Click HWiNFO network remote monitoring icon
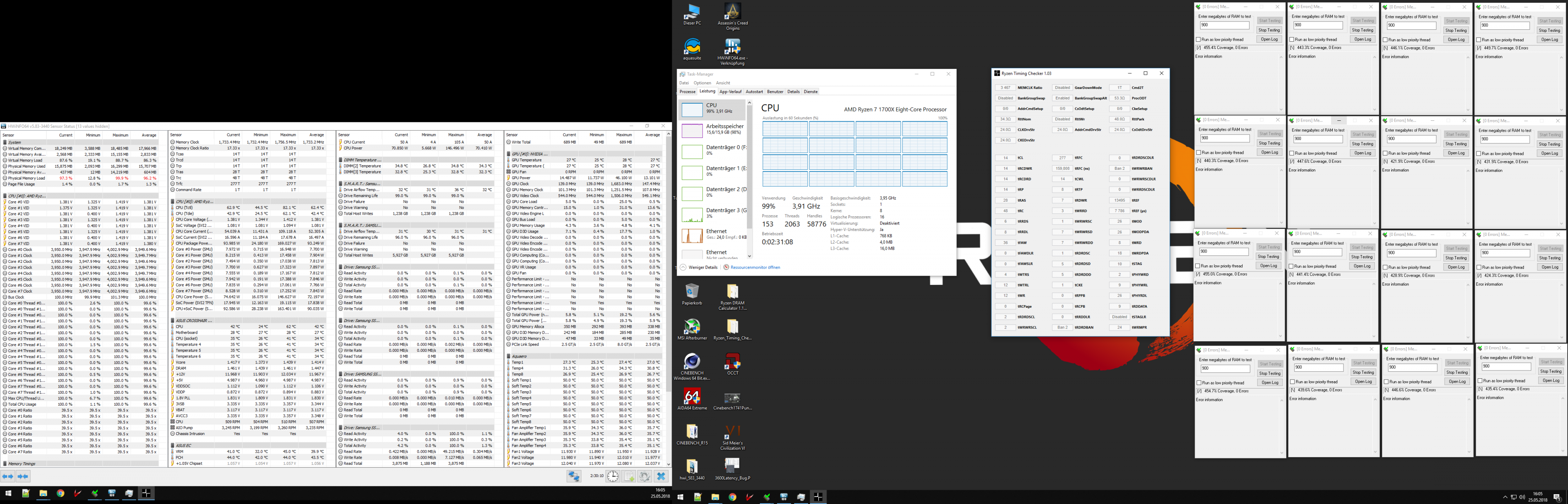Image resolution: width=1568 pixels, height=504 pixels. 573,477
